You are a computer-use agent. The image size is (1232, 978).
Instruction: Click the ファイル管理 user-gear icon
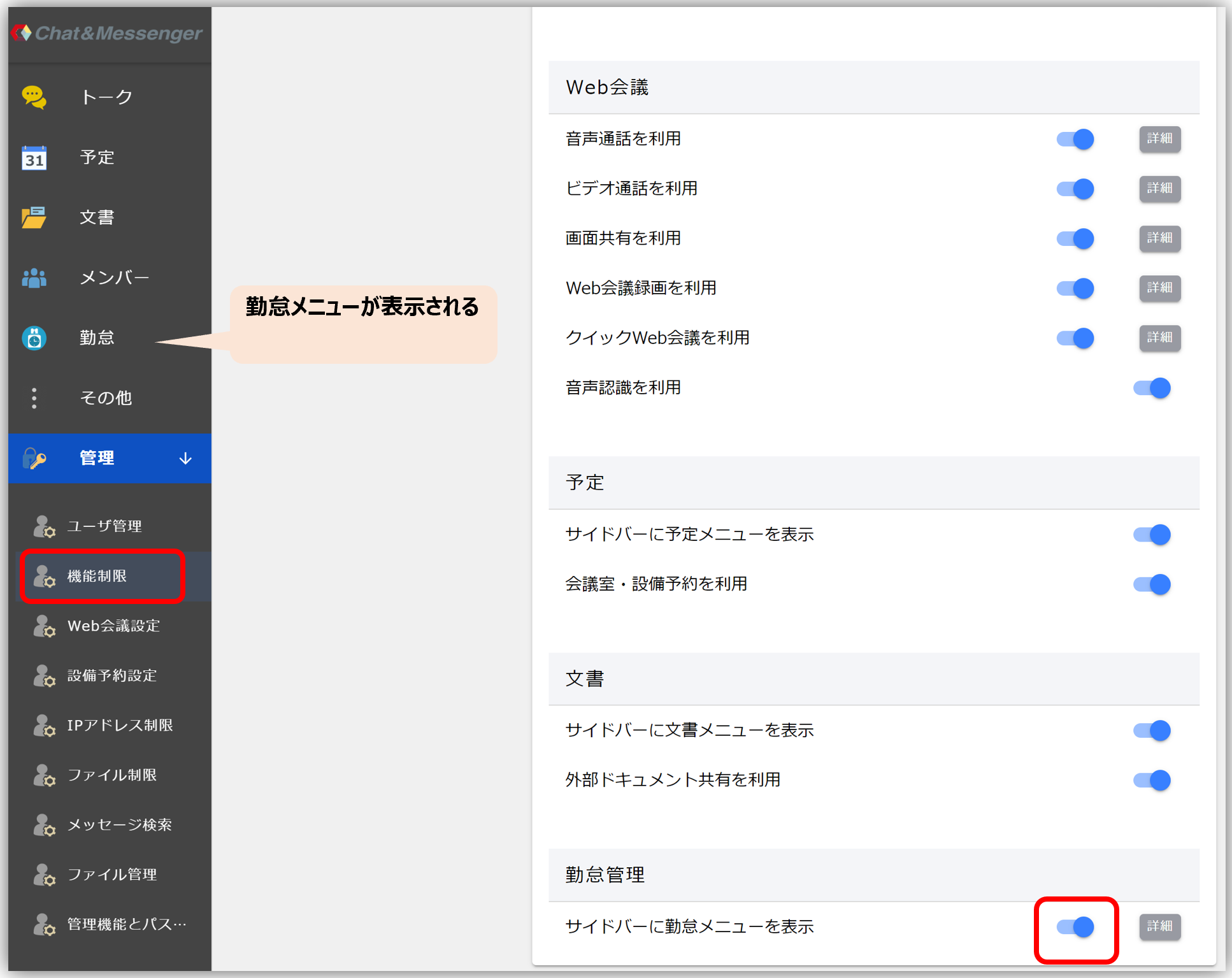[44, 874]
